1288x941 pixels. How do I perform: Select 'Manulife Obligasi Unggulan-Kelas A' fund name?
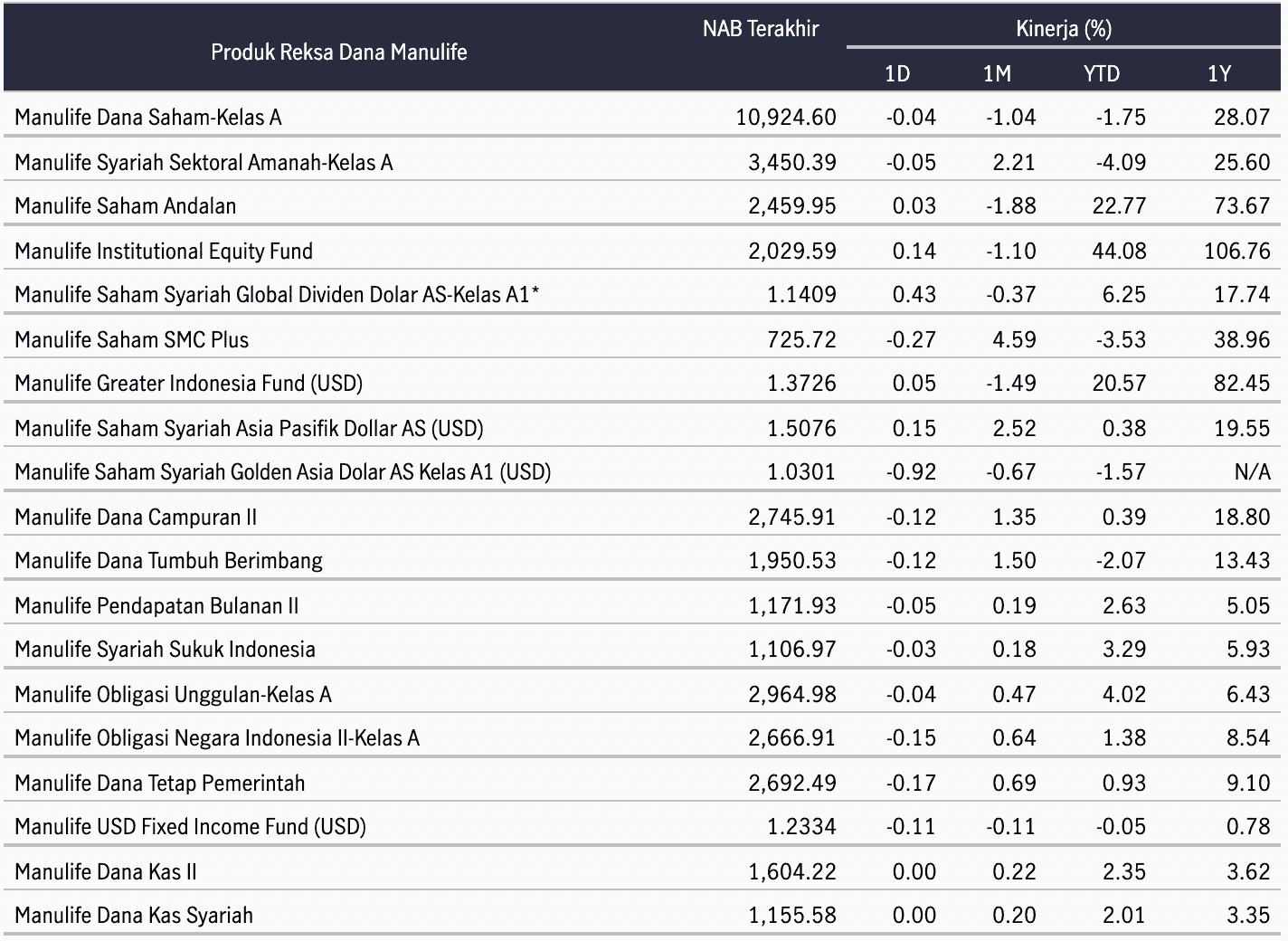pyautogui.click(x=174, y=694)
